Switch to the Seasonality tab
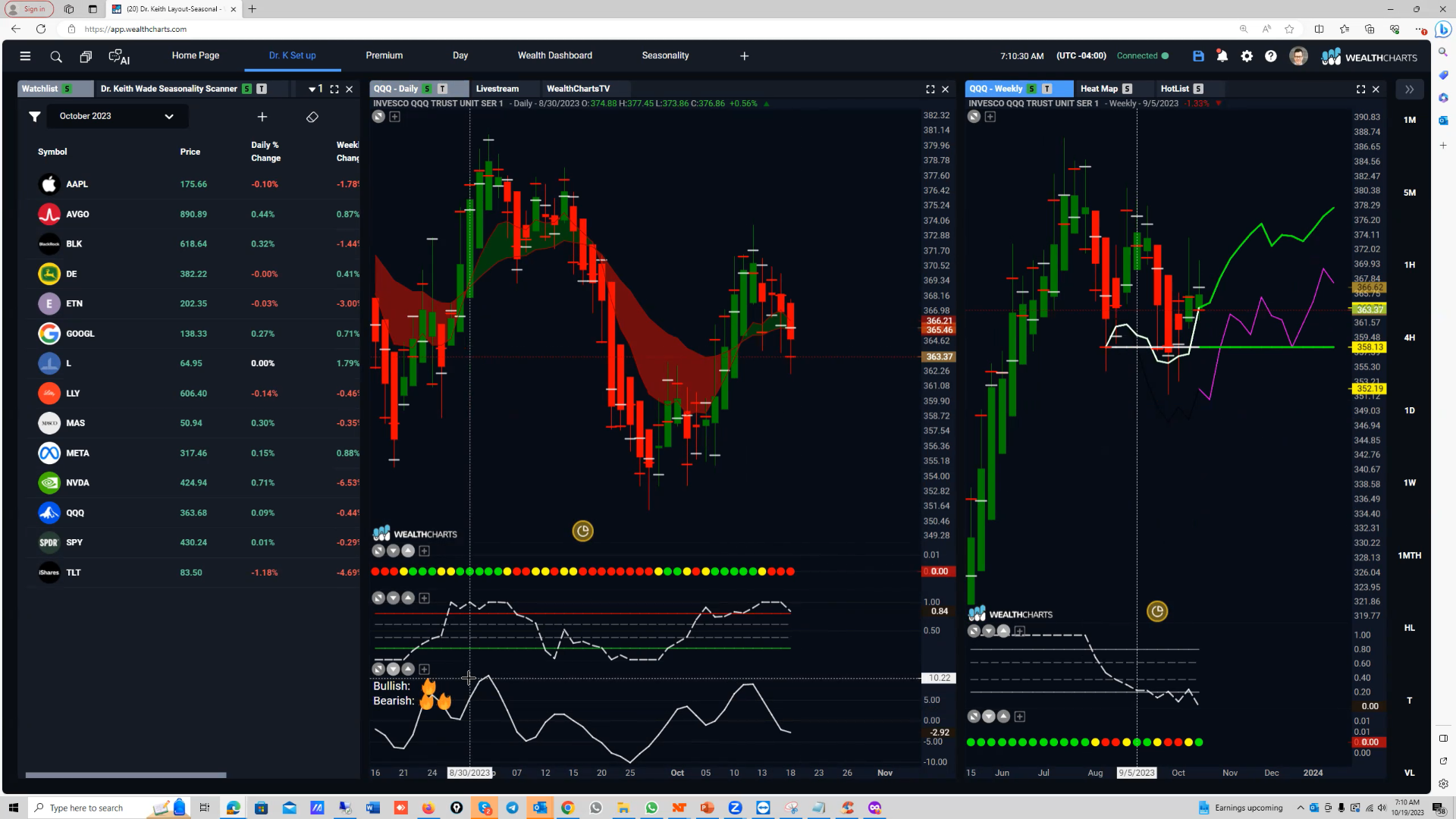Screen dimensions: 1456x819 pos(665,56)
